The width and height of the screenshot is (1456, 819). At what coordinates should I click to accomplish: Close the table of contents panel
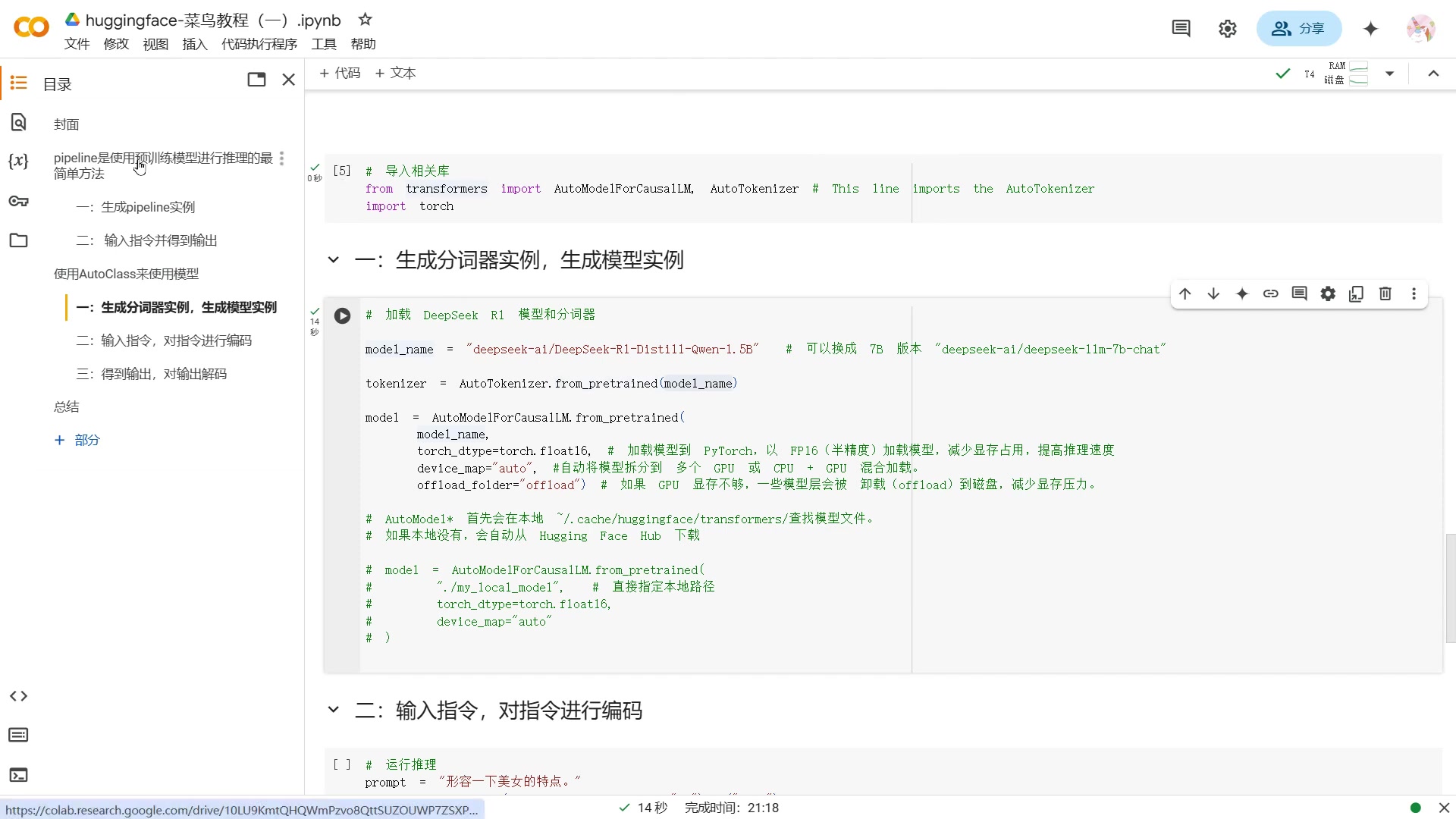click(288, 80)
